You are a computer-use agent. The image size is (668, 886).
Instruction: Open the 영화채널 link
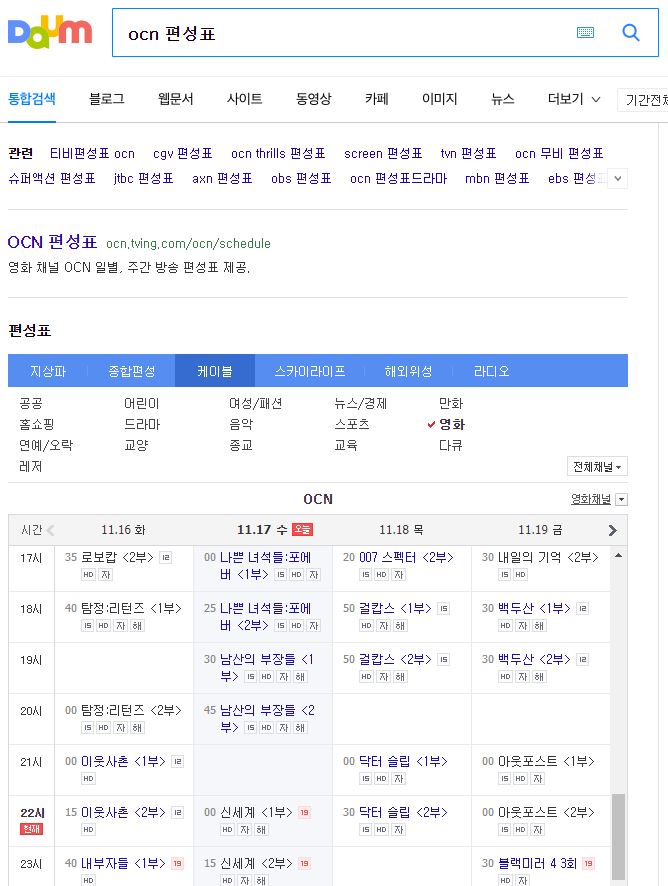(591, 499)
